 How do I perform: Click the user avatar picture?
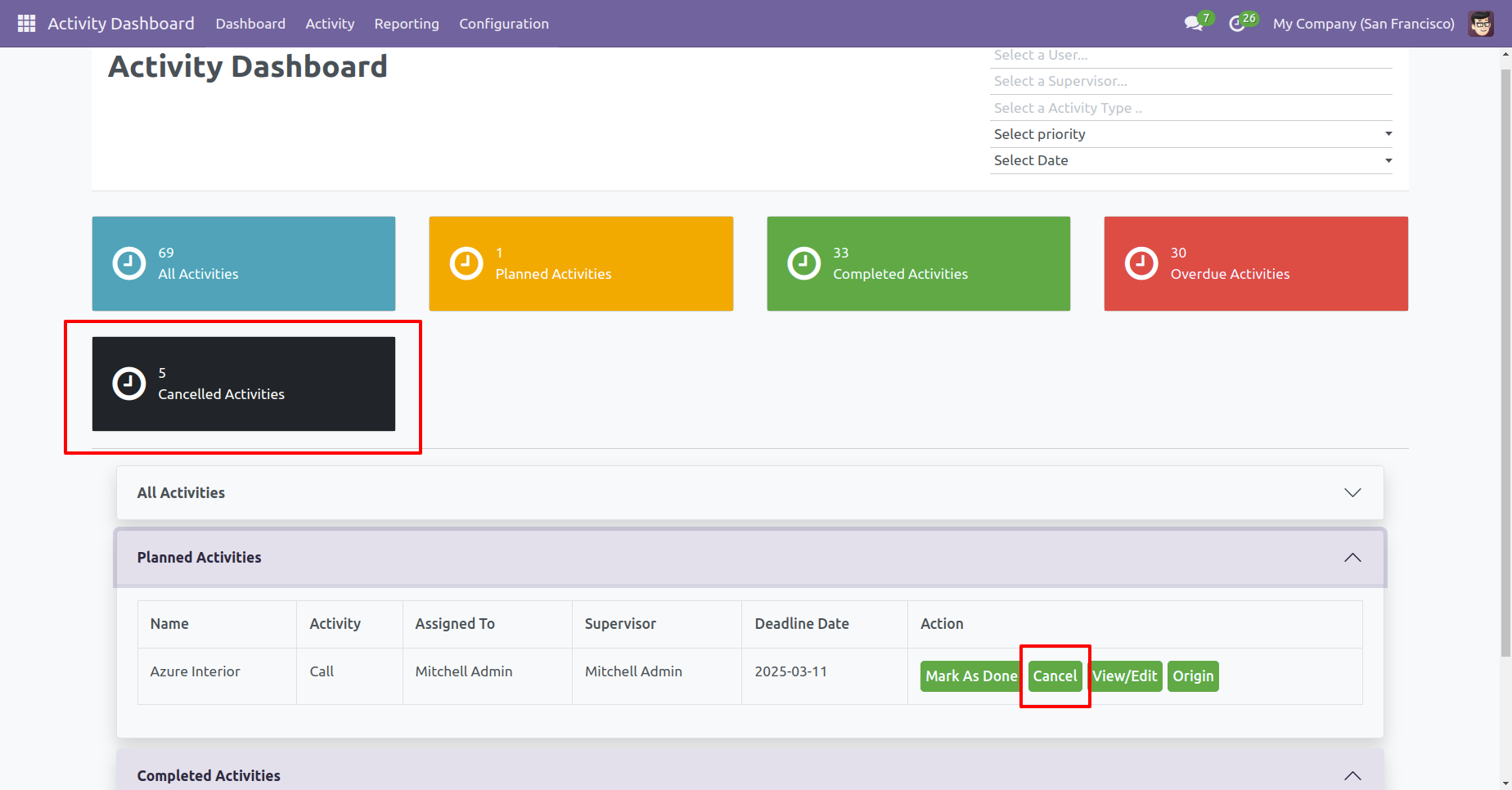1481,24
